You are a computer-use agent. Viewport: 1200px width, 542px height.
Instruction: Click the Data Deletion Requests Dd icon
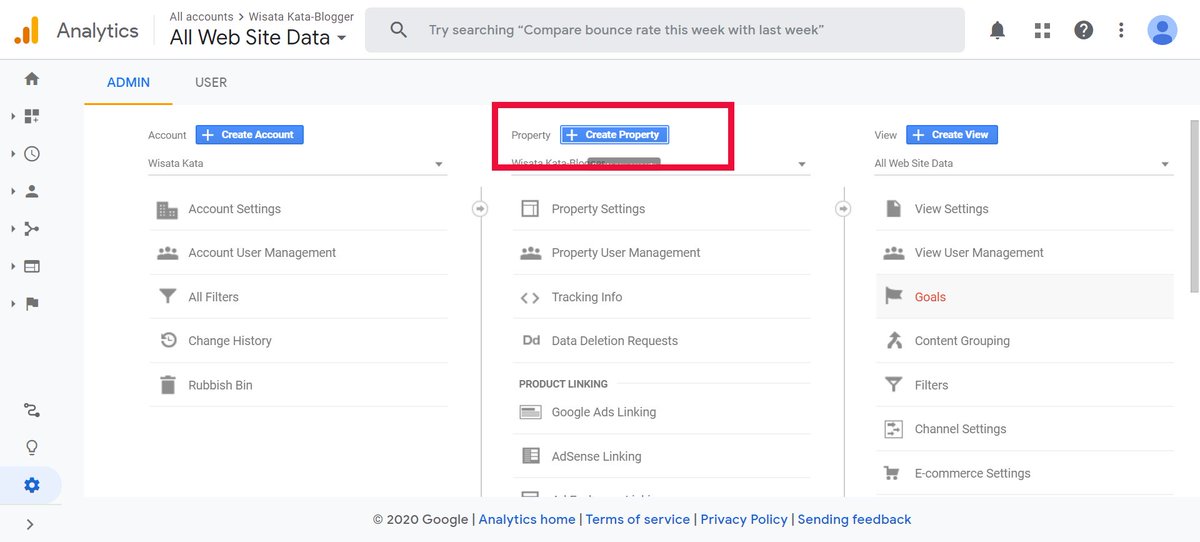point(531,341)
